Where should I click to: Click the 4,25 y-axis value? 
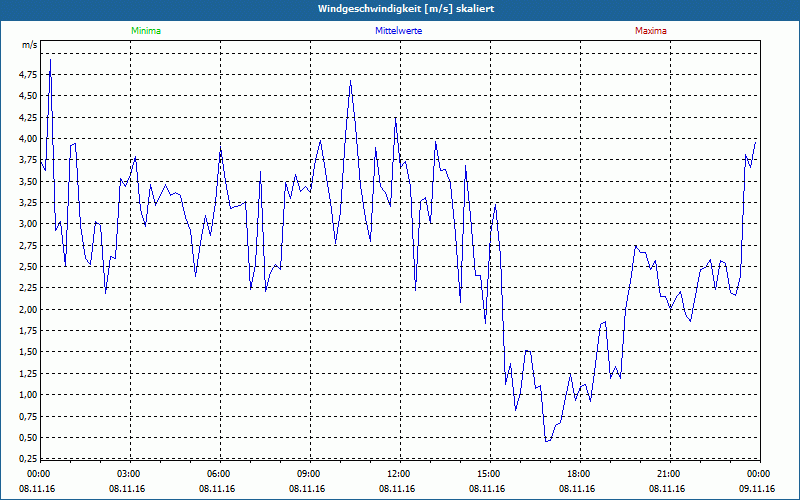coord(28,117)
